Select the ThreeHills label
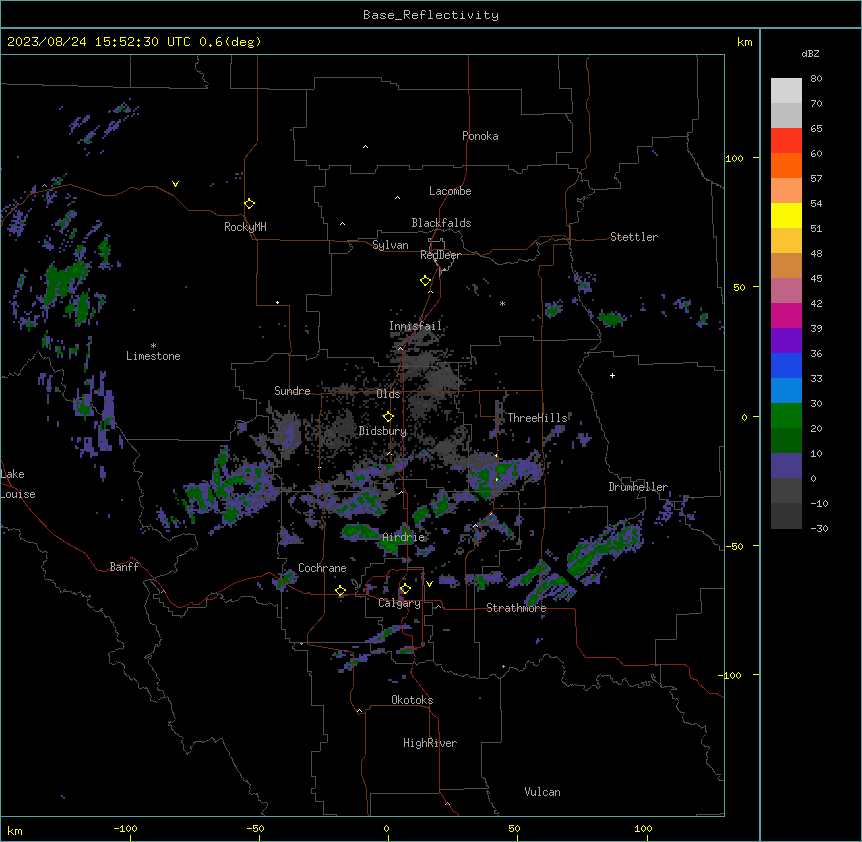This screenshot has width=862, height=842. [538, 418]
